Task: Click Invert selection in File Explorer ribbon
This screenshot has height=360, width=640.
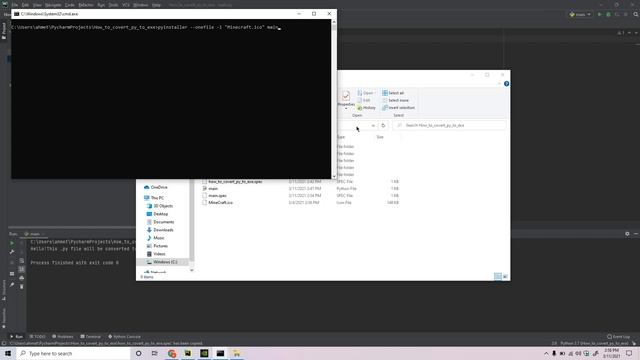Action: [x=398, y=108]
